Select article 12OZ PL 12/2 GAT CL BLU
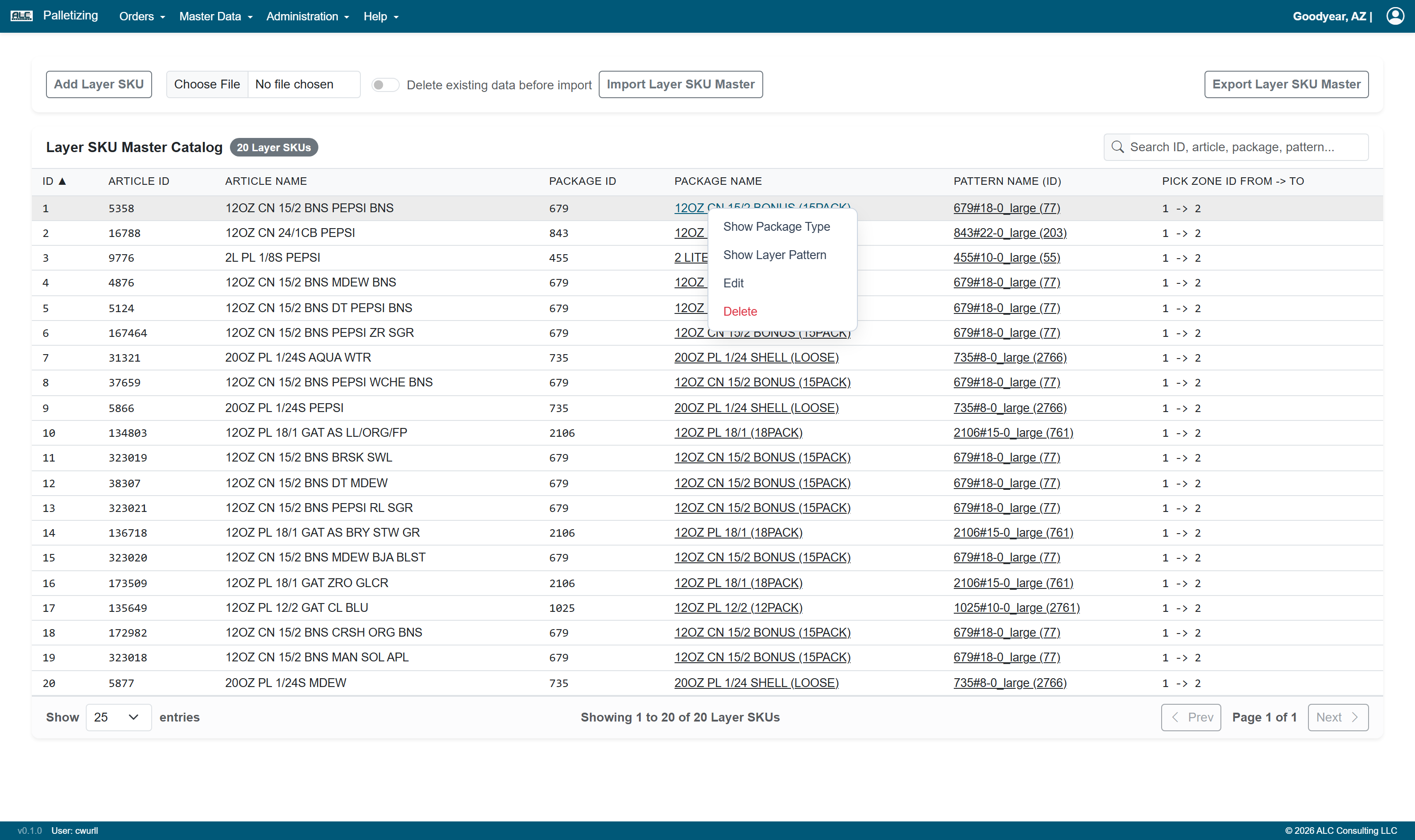Image resolution: width=1415 pixels, height=840 pixels. [297, 607]
